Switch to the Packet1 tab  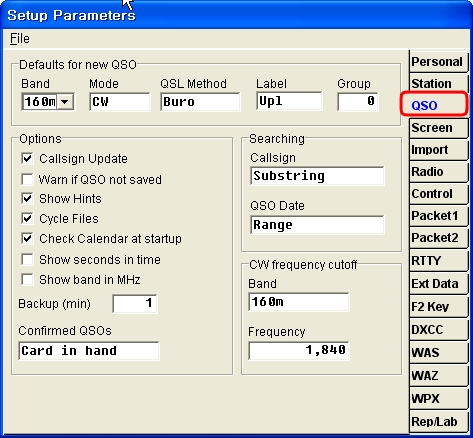click(438, 216)
